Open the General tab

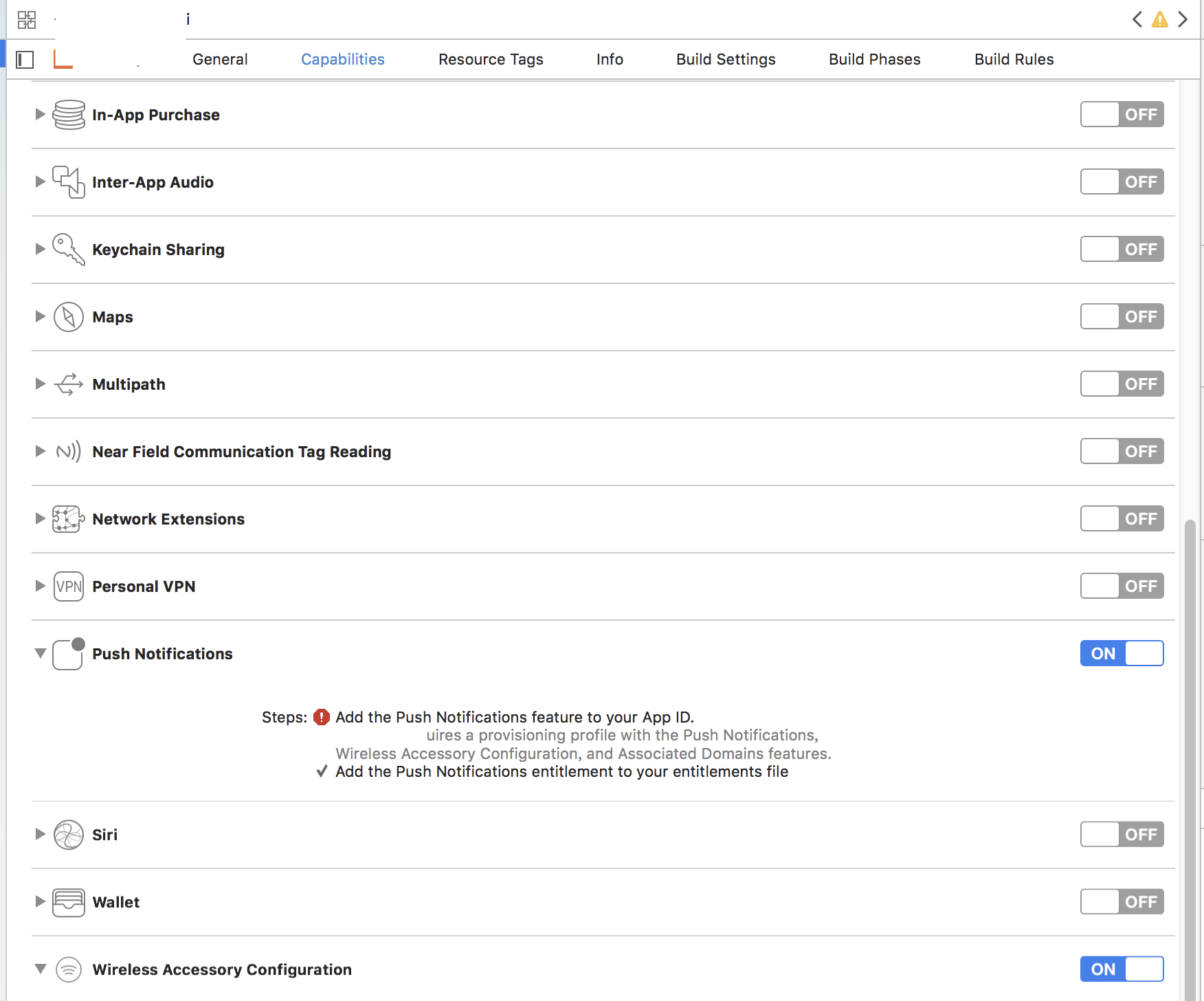220,60
